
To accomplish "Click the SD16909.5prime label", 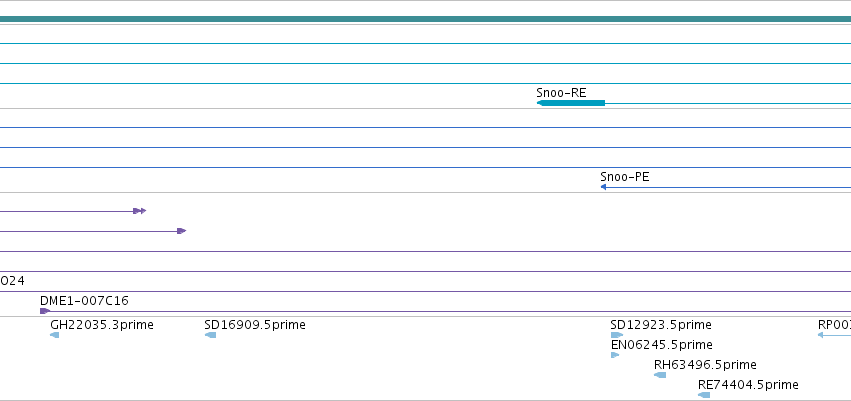I will click(255, 325).
